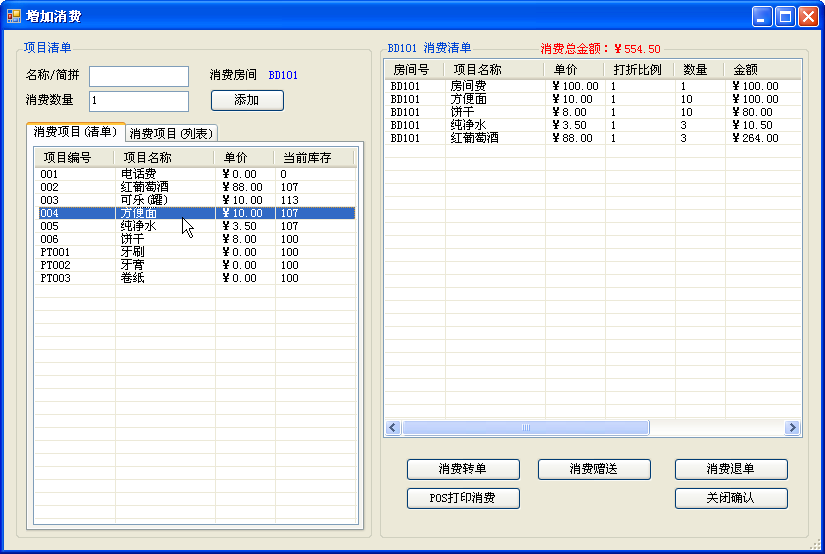Select the 消费项目(清单) tab
Screen dimensions: 825x554
click(x=76, y=132)
